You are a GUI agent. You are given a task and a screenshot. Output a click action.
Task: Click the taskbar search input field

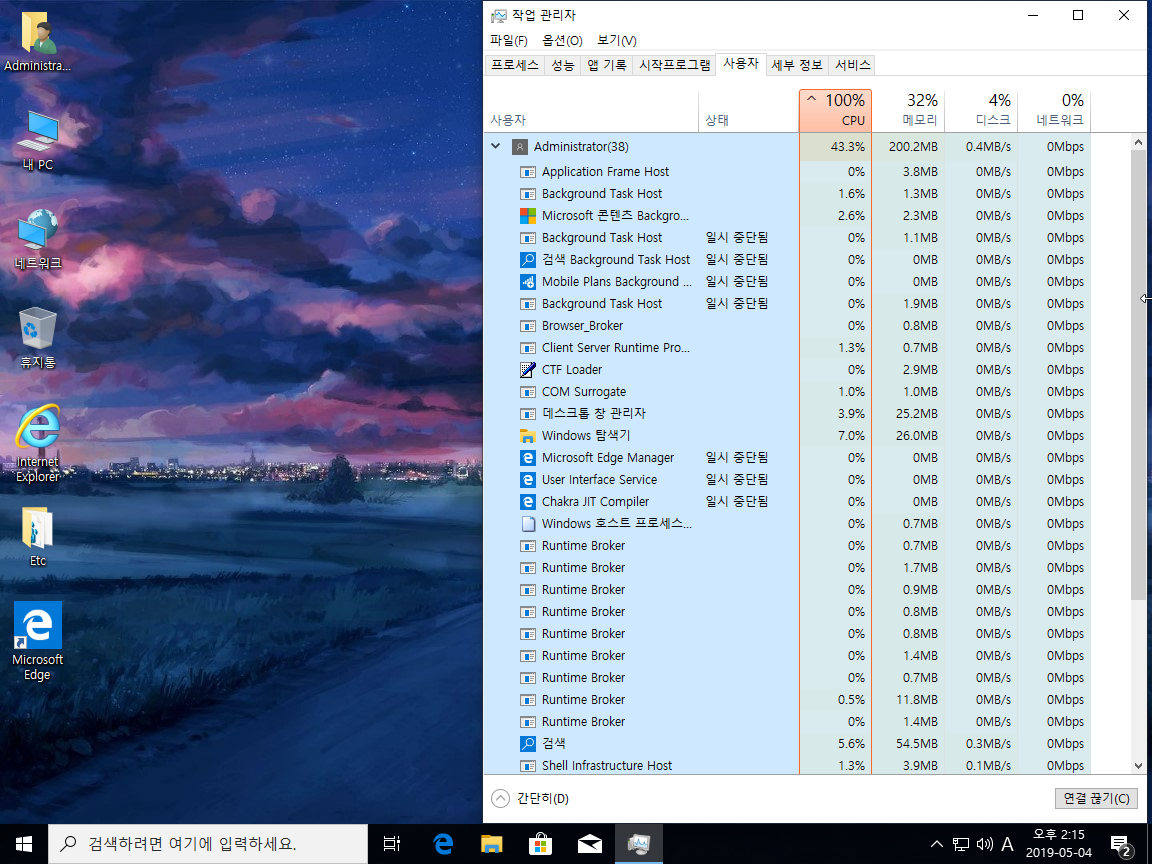208,843
